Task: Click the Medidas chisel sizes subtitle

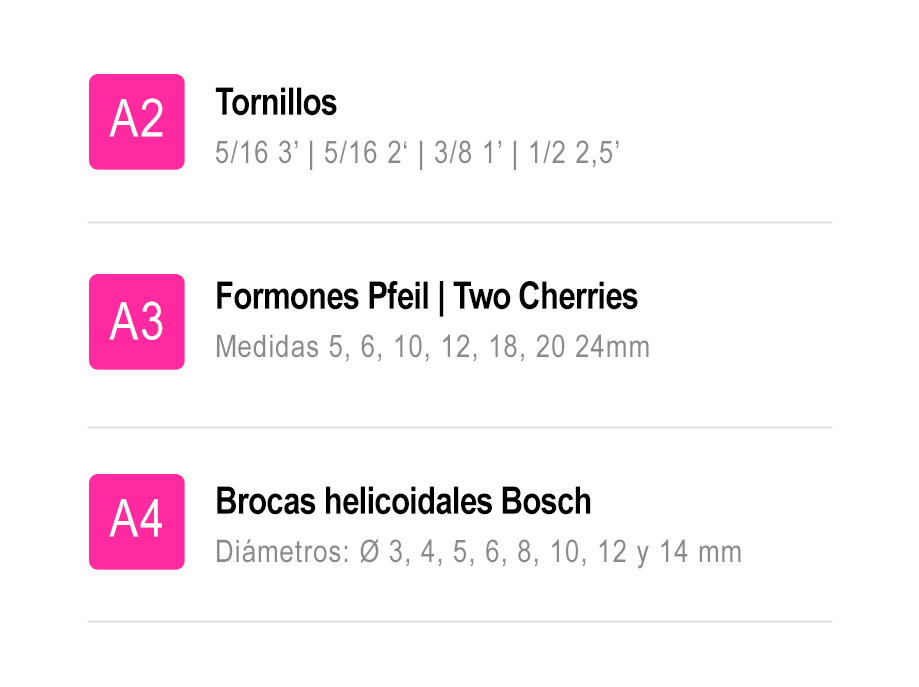Action: (433, 346)
